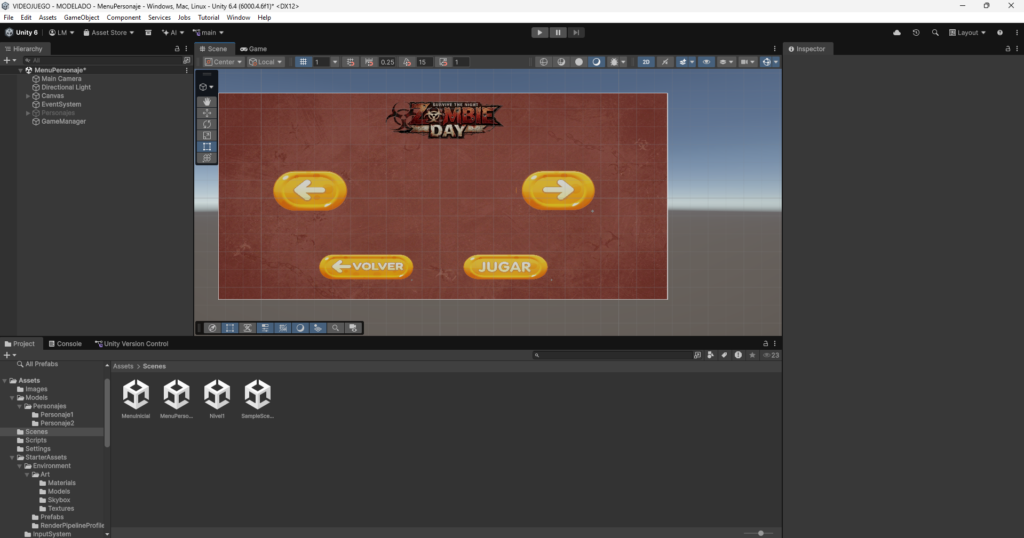The height and width of the screenshot is (538, 1024).
Task: Open Hierarchy panel three-dot options
Action: tap(186, 49)
